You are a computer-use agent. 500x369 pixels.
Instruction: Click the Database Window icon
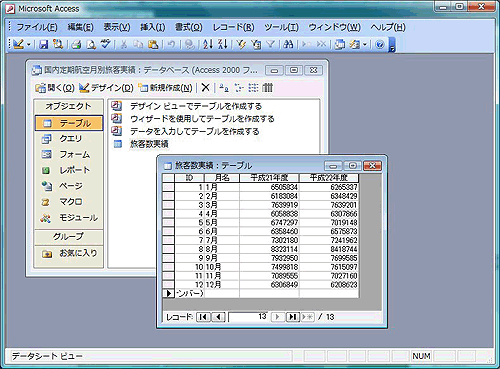click(x=340, y=44)
